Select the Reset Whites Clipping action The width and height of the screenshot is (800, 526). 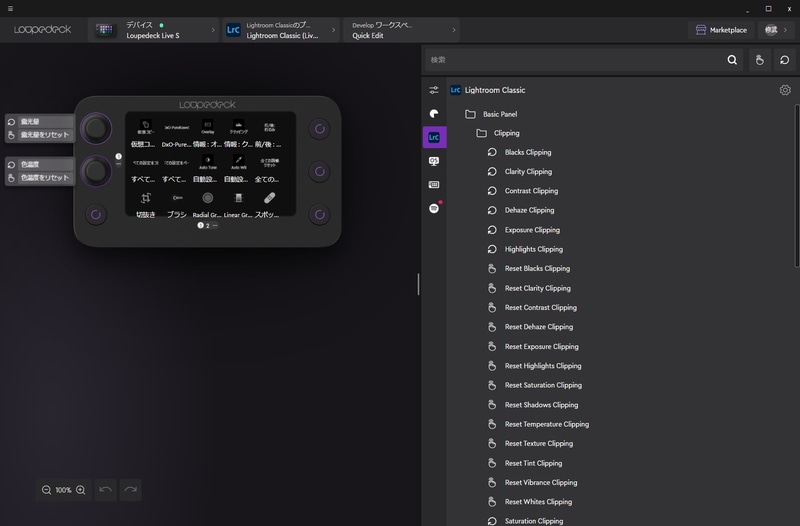(538, 502)
